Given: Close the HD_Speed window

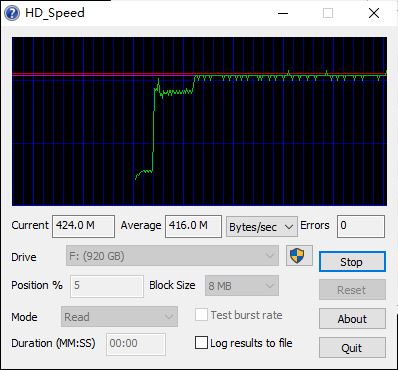Looking at the screenshot, I should coord(374,13).
